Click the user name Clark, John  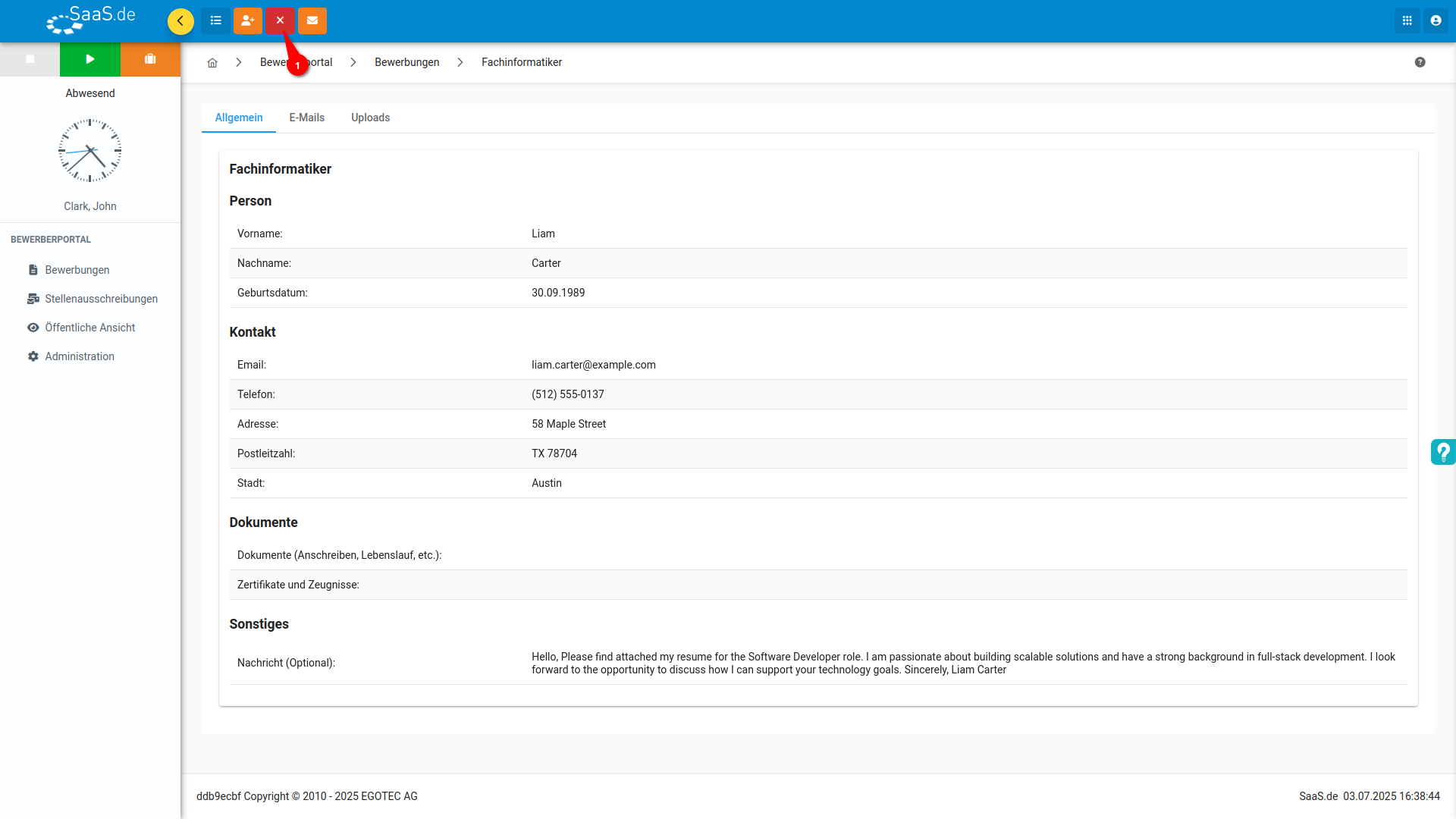(x=90, y=206)
